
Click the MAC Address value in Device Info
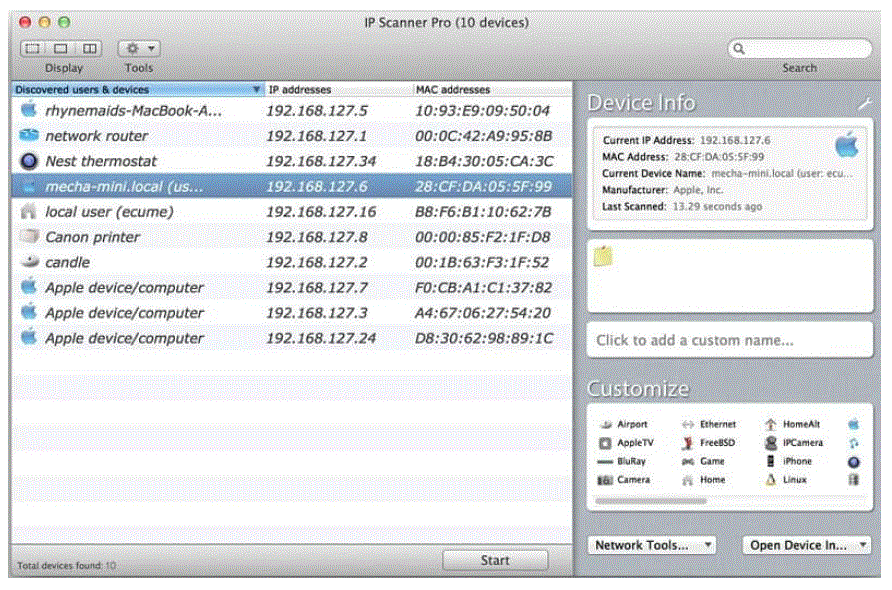[719, 156]
